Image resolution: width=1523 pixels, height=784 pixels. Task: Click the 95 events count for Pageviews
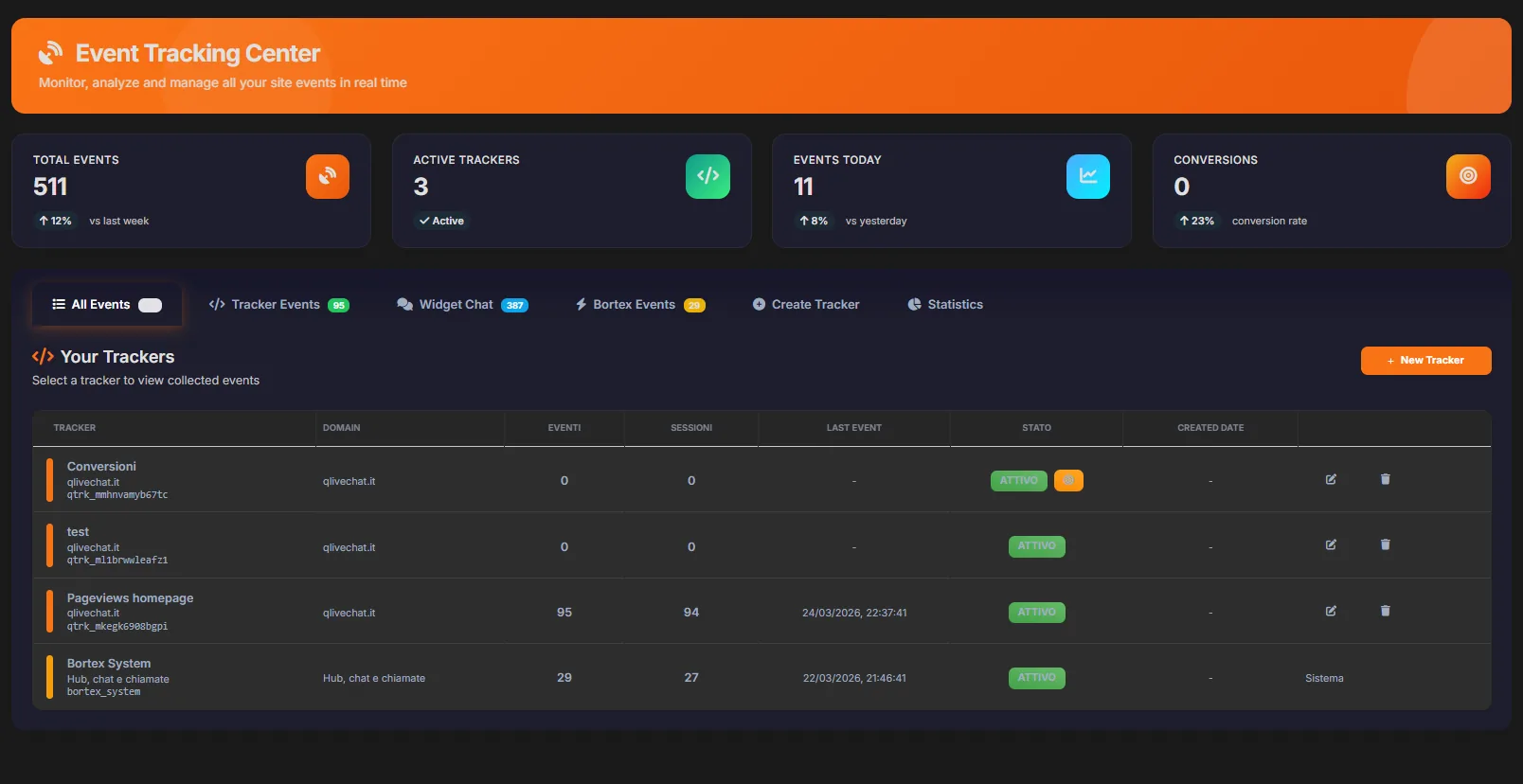(x=564, y=613)
